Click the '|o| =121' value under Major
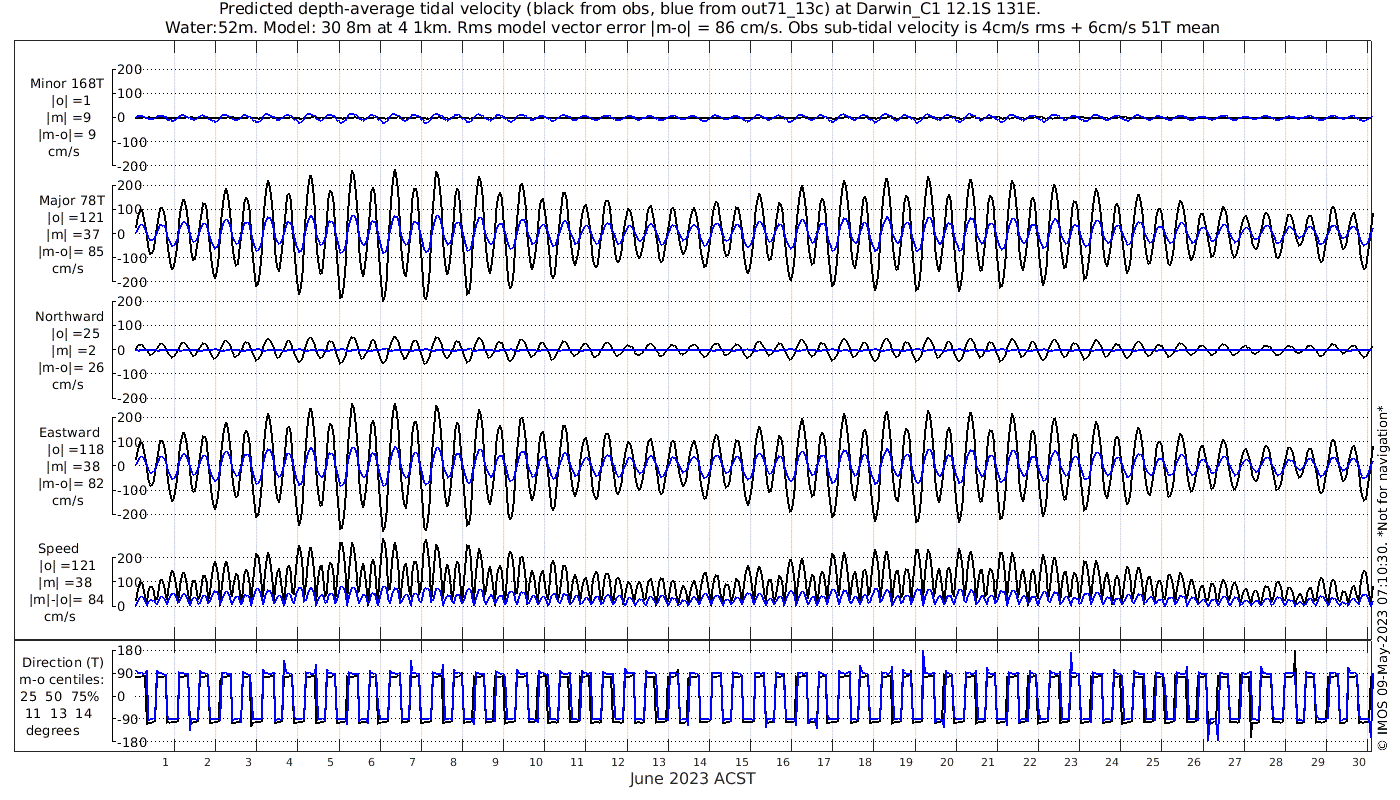Image resolution: width=1400 pixels, height=800 pixels. pyautogui.click(x=74, y=217)
